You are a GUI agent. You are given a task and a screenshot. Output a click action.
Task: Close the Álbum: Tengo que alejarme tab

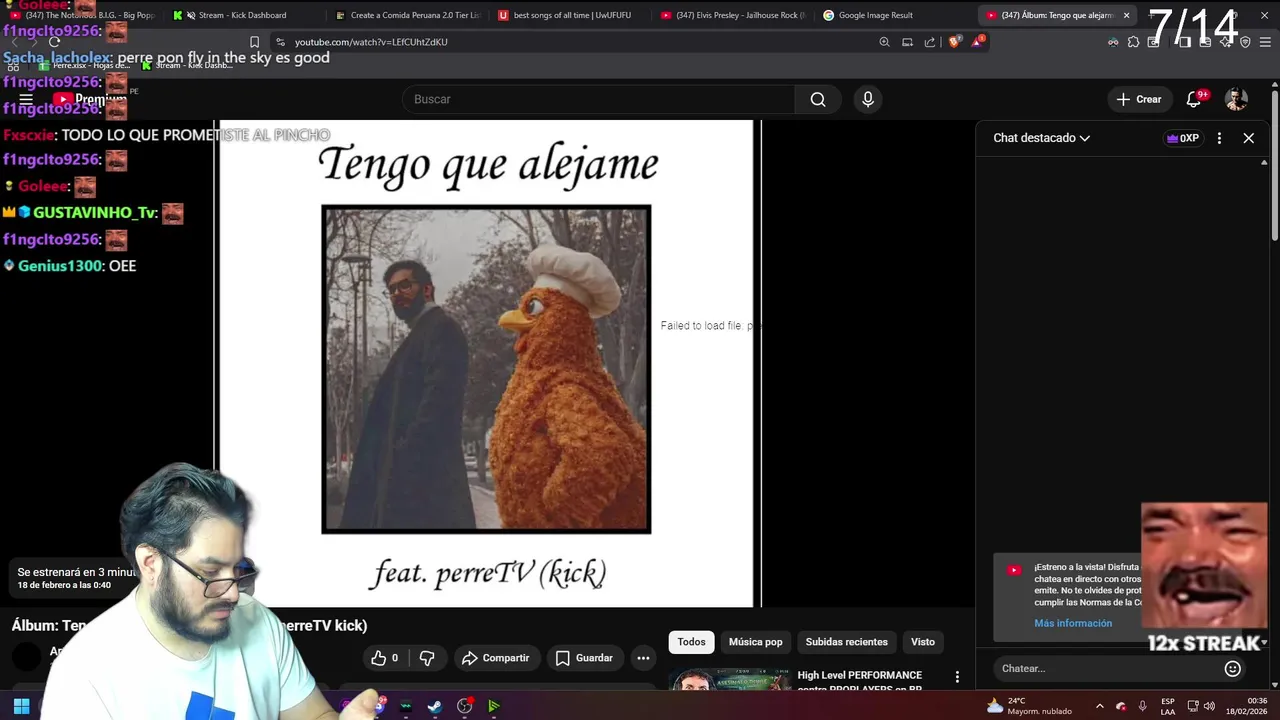click(x=1126, y=15)
